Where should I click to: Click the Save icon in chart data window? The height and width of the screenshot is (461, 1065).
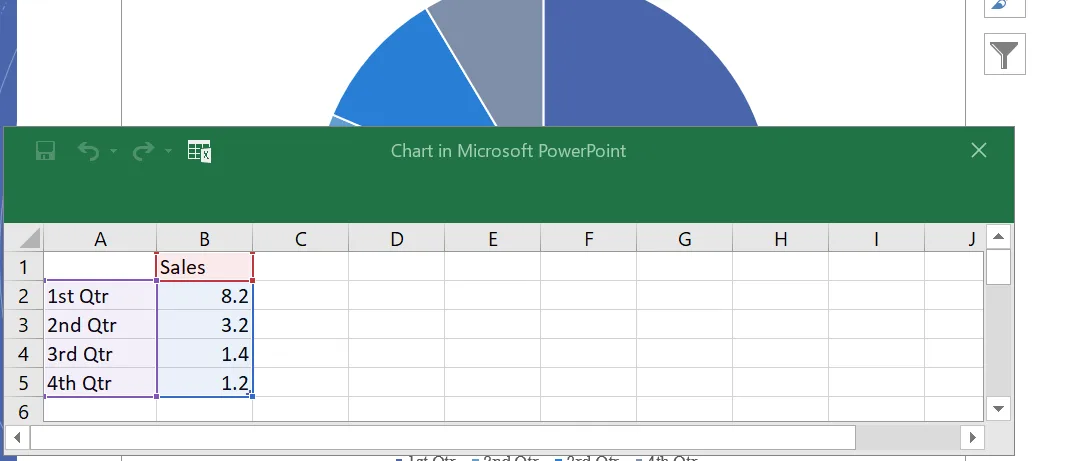point(46,151)
